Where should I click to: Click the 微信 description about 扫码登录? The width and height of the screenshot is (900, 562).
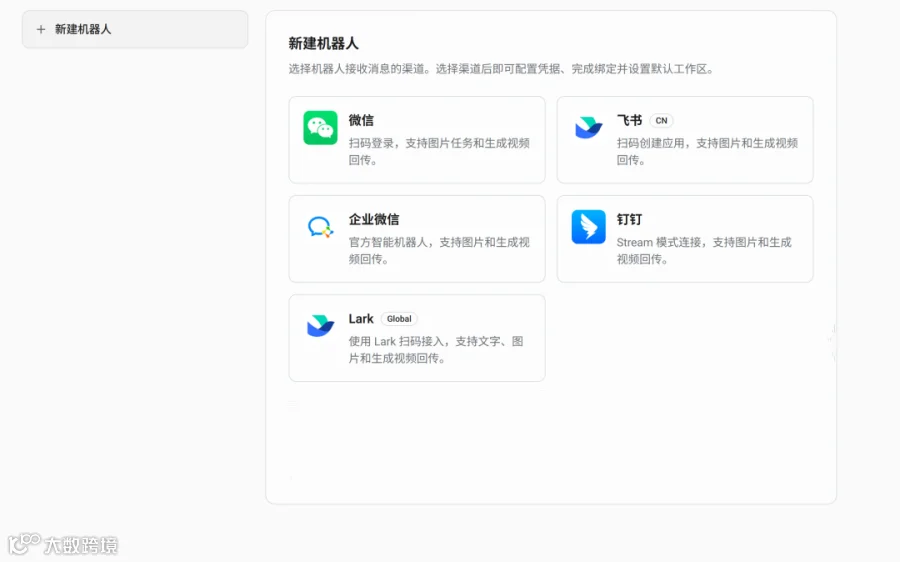(439, 151)
